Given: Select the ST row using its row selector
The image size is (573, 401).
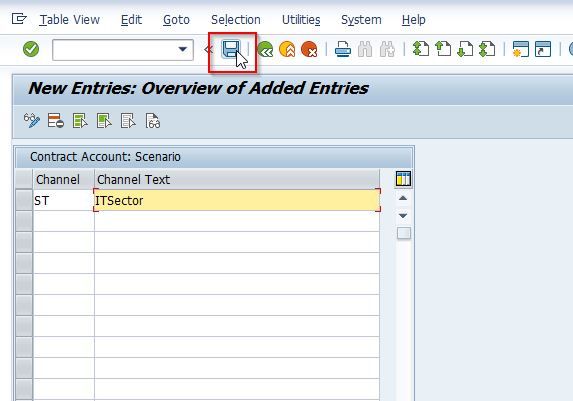Looking at the screenshot, I should click(24, 200).
